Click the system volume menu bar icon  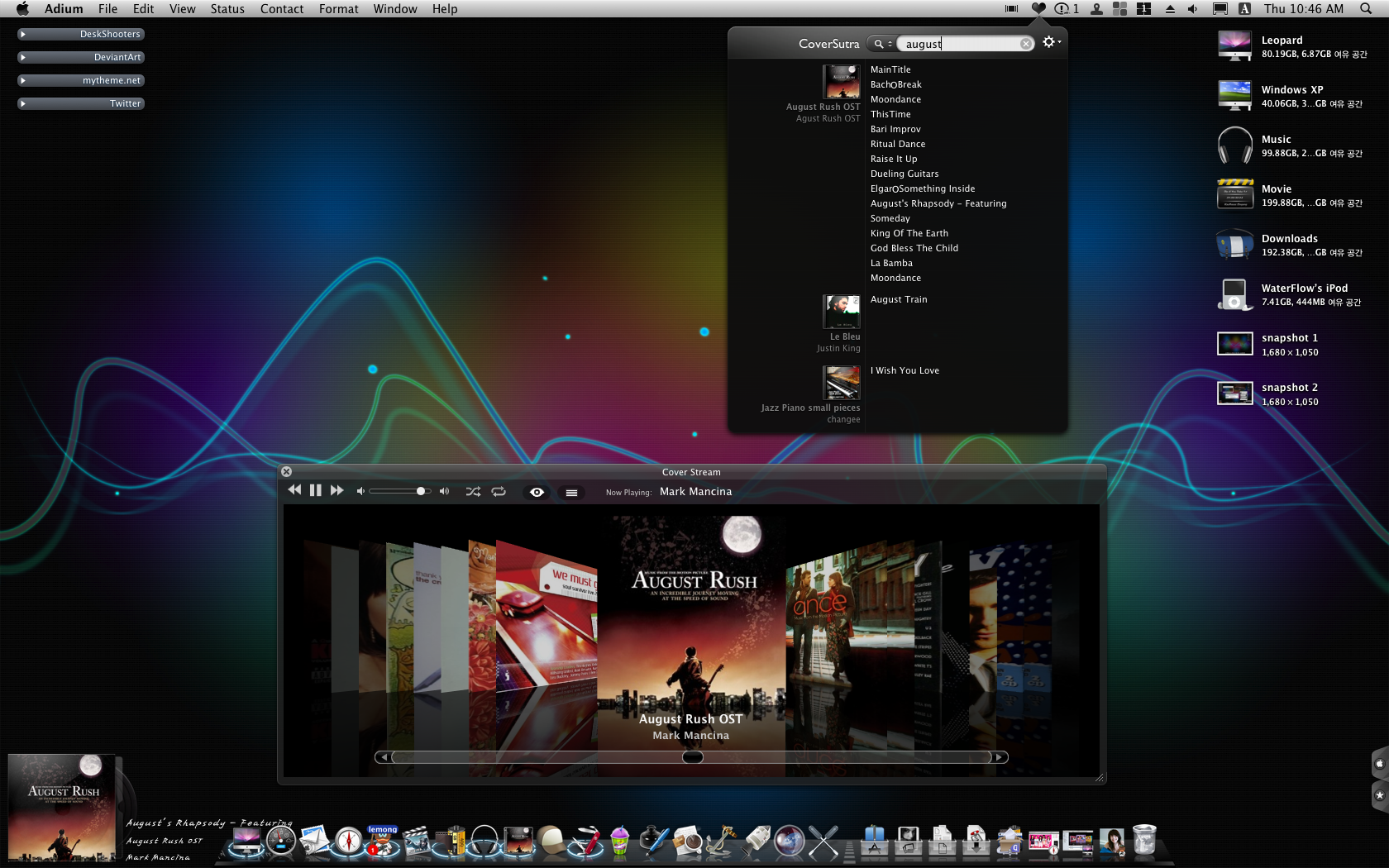pos(1192,9)
